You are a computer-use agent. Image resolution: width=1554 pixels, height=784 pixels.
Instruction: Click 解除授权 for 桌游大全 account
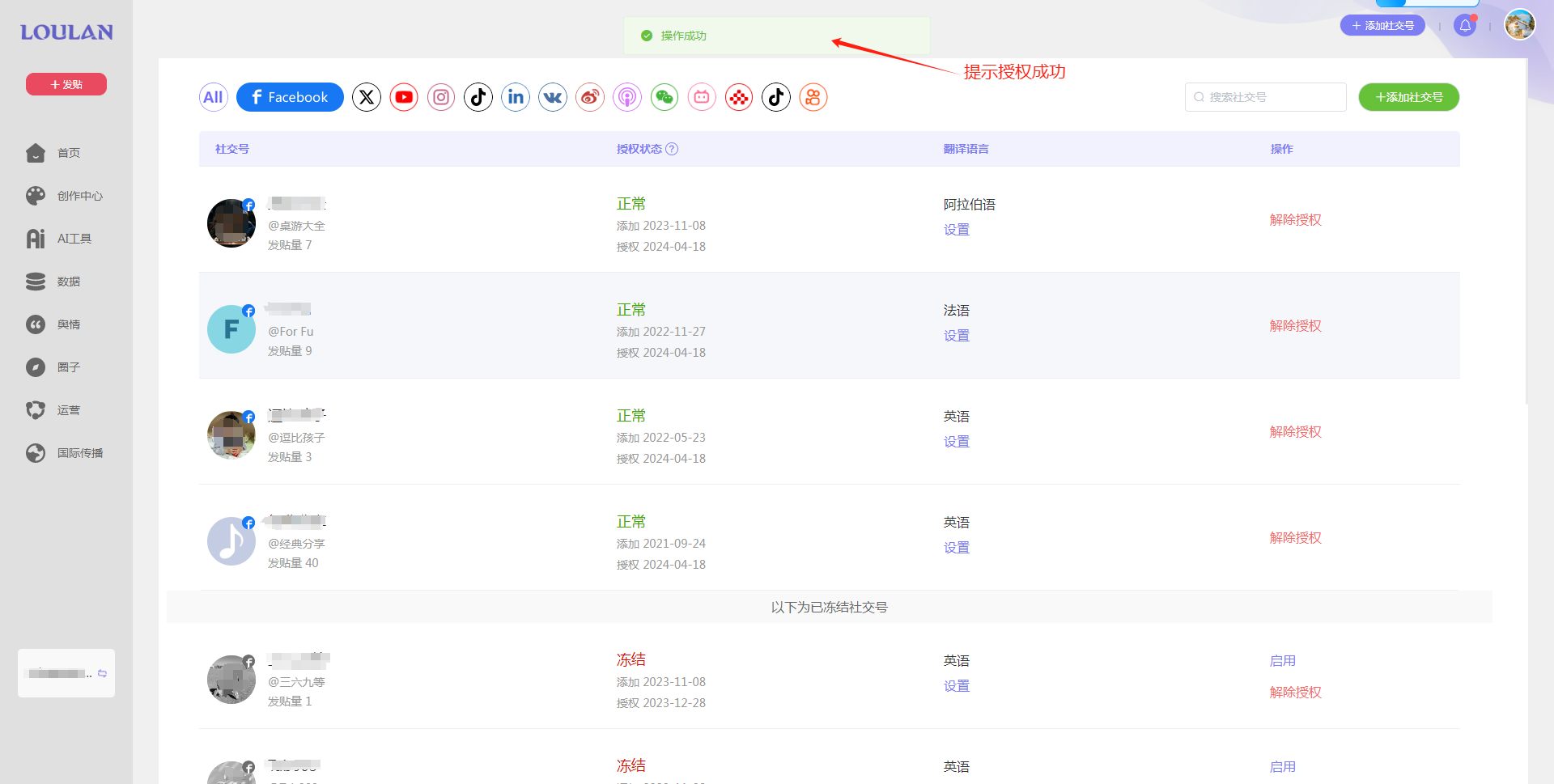pyautogui.click(x=1295, y=220)
